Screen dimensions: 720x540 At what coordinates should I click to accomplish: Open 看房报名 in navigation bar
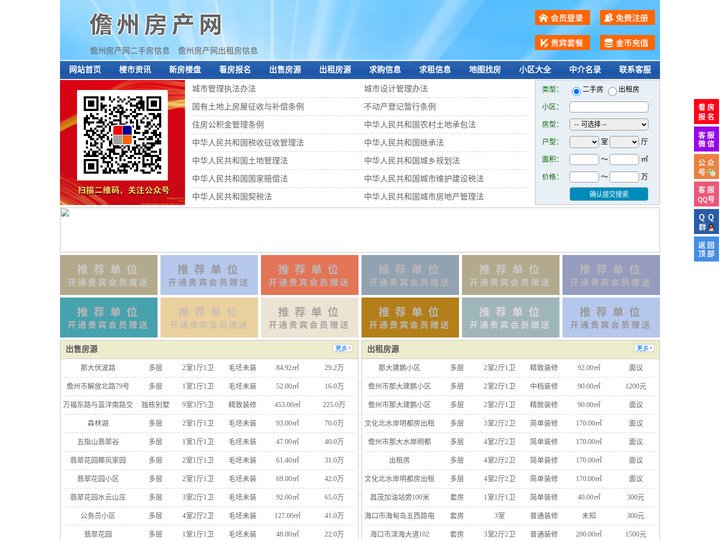[x=235, y=70]
